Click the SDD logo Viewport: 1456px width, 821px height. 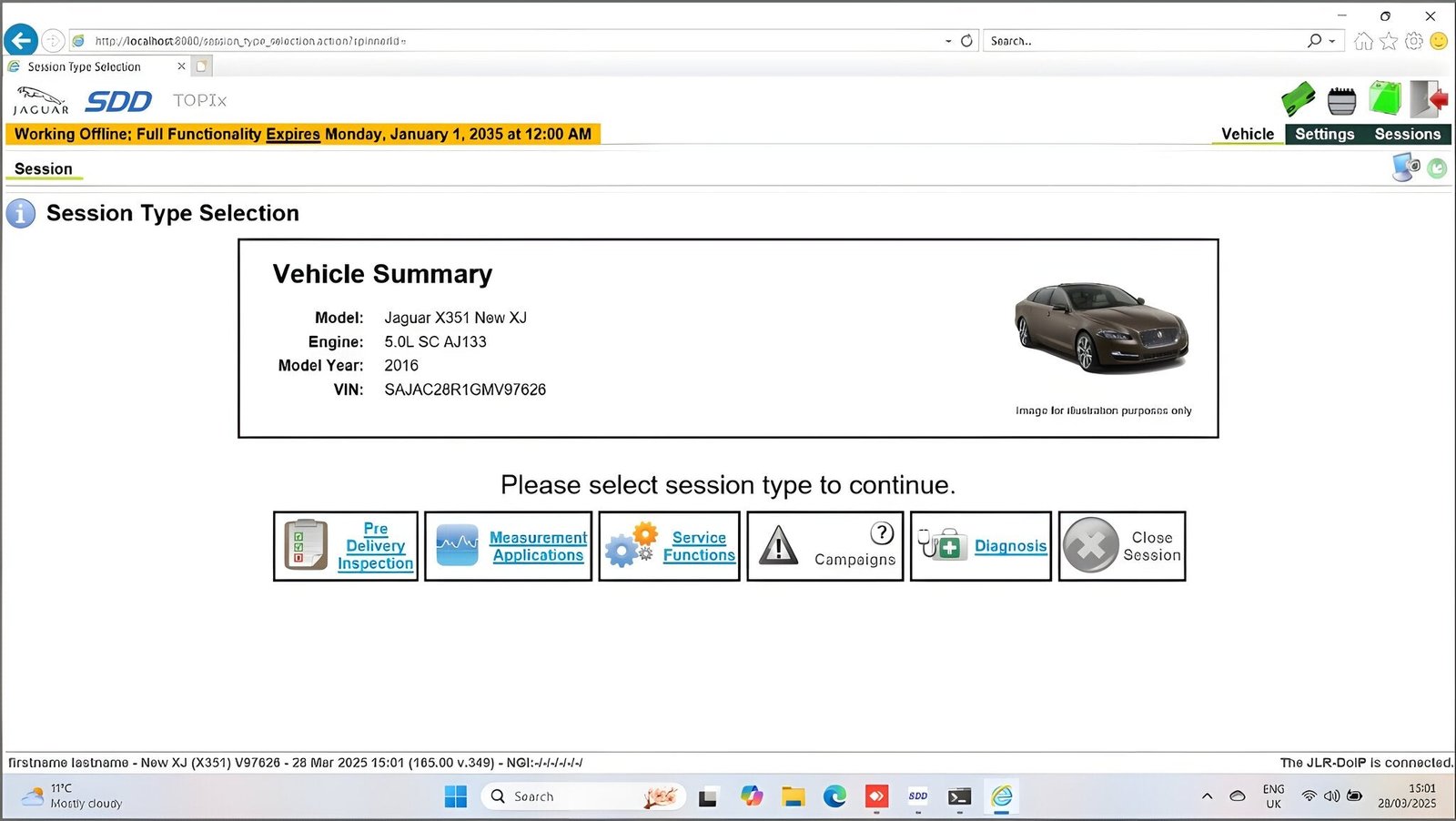118,101
